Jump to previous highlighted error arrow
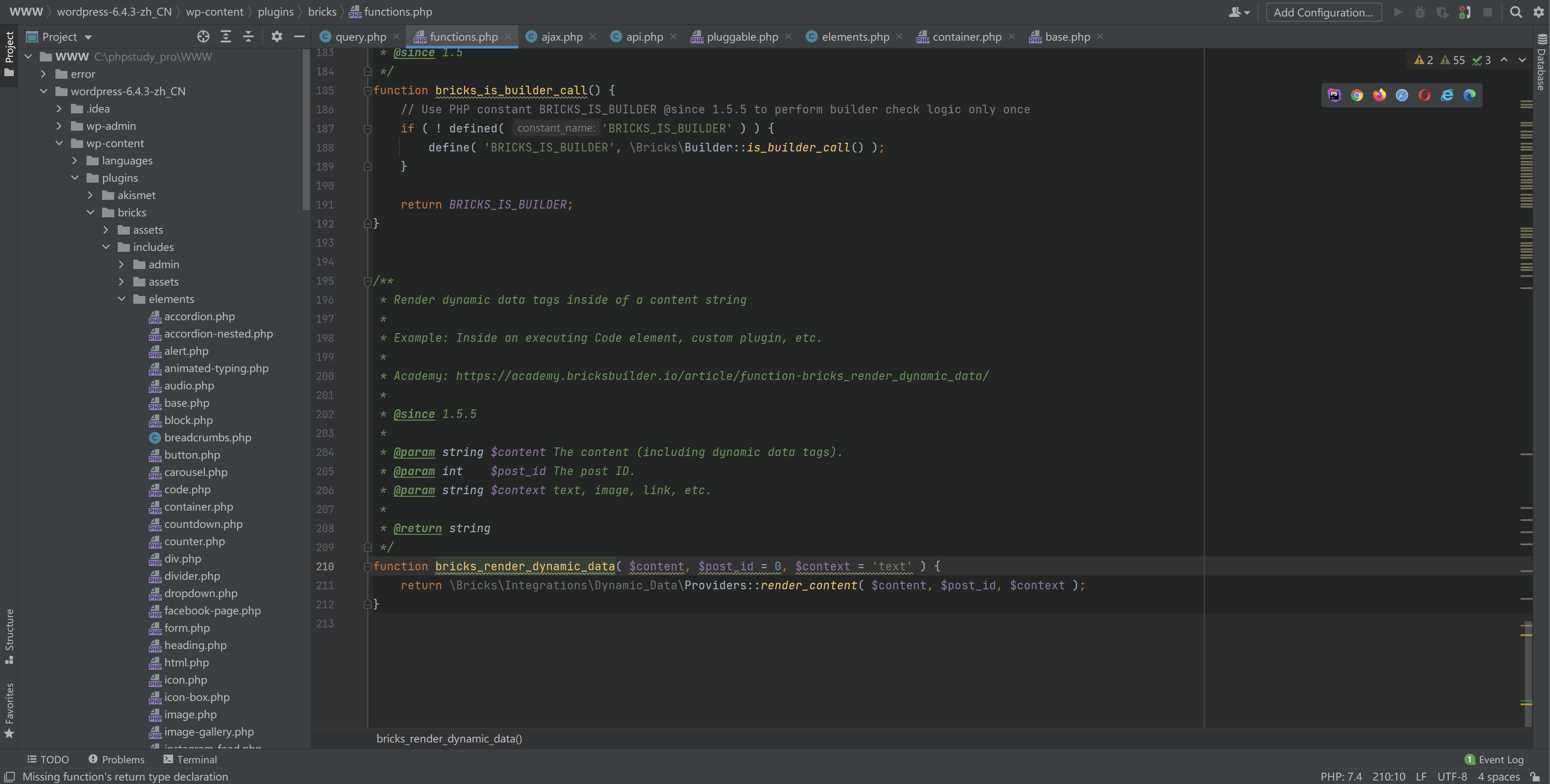 (1504, 60)
